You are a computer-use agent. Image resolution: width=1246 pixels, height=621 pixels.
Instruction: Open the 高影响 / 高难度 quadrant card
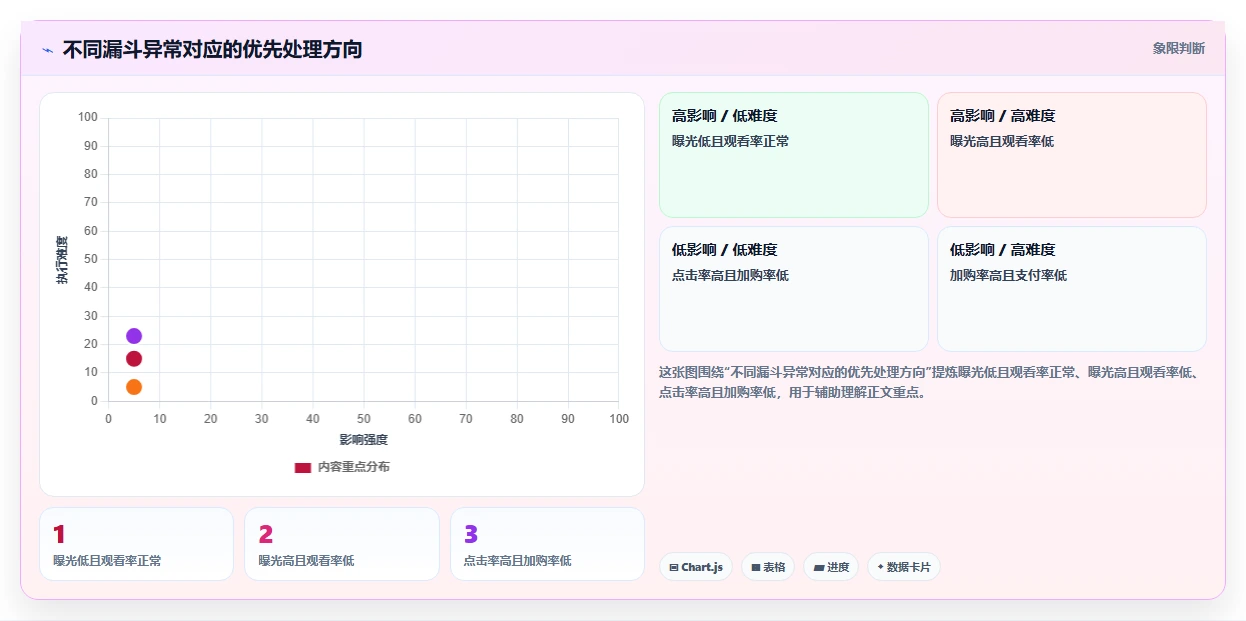click(1072, 155)
